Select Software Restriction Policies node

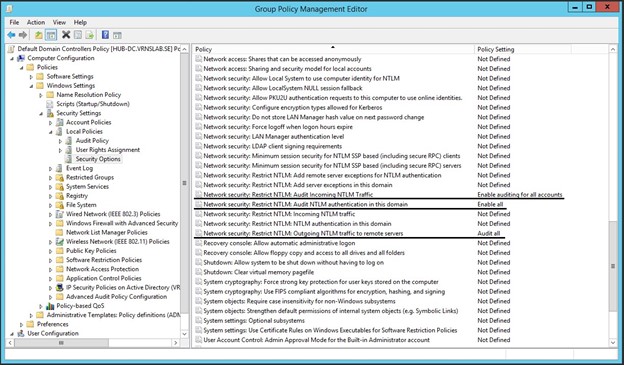104,260
